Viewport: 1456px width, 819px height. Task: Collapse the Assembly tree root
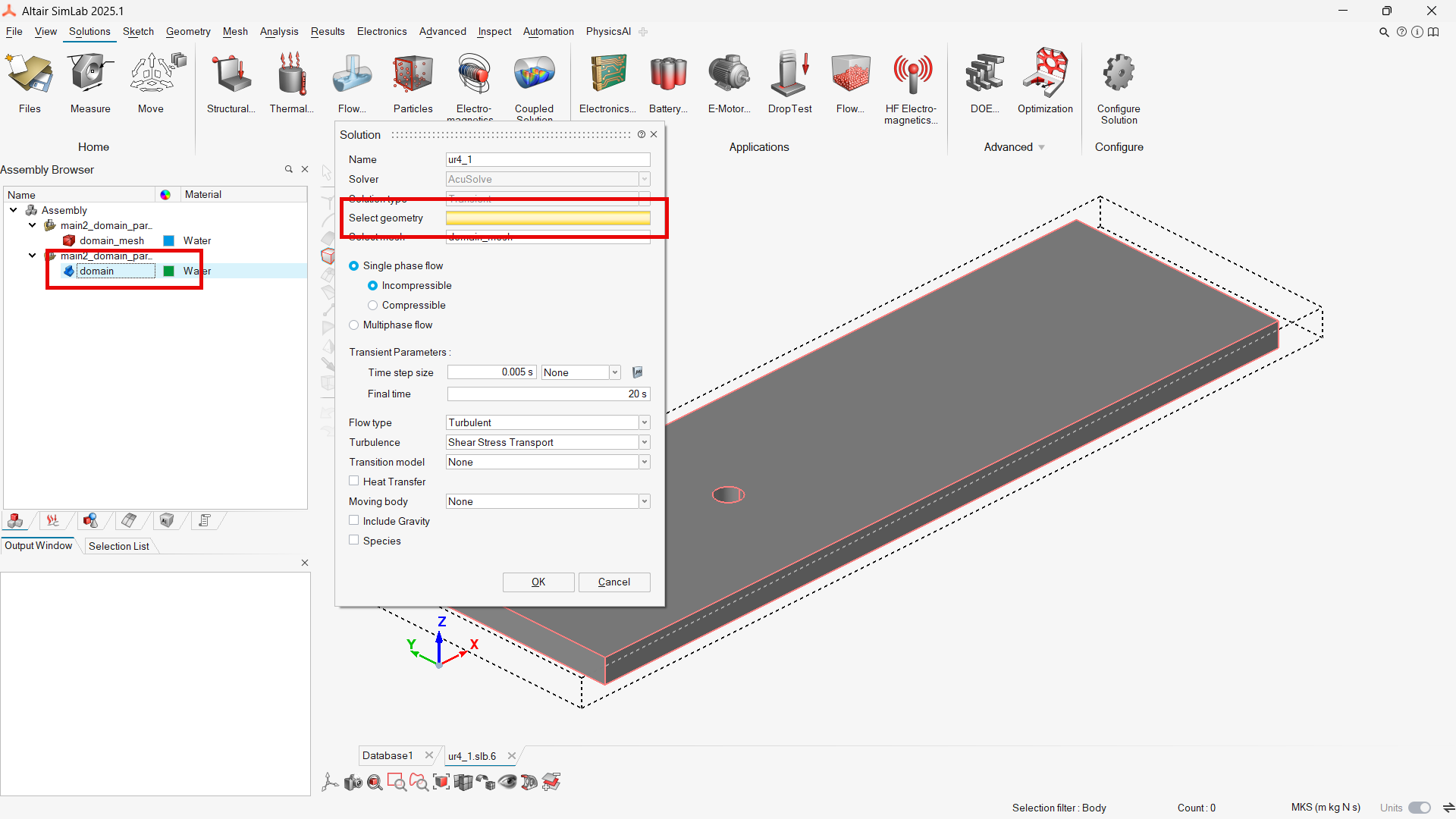click(14, 210)
